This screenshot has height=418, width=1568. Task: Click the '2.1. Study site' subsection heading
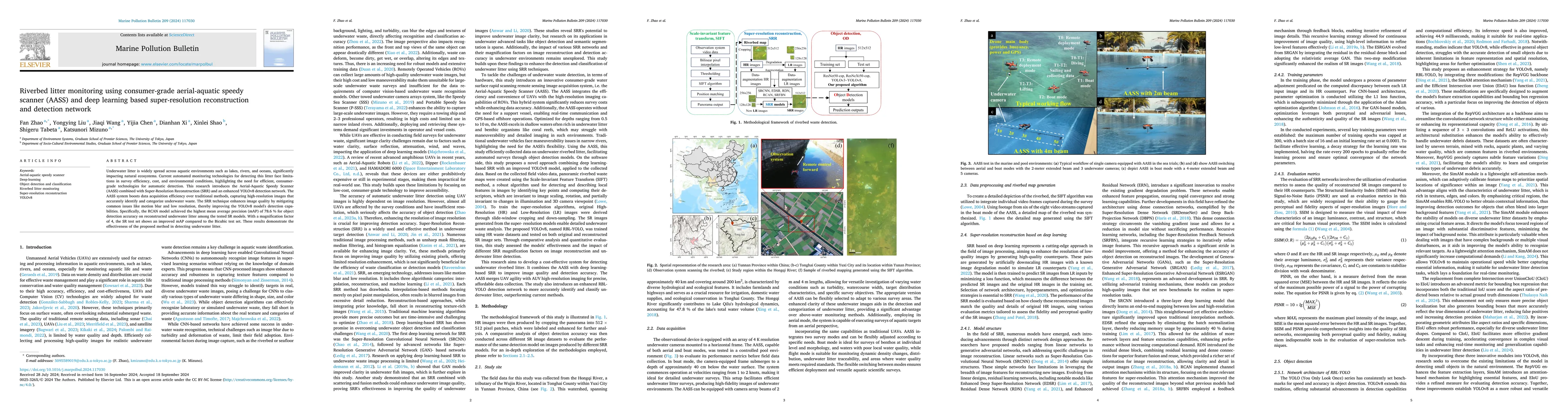tap(489, 367)
